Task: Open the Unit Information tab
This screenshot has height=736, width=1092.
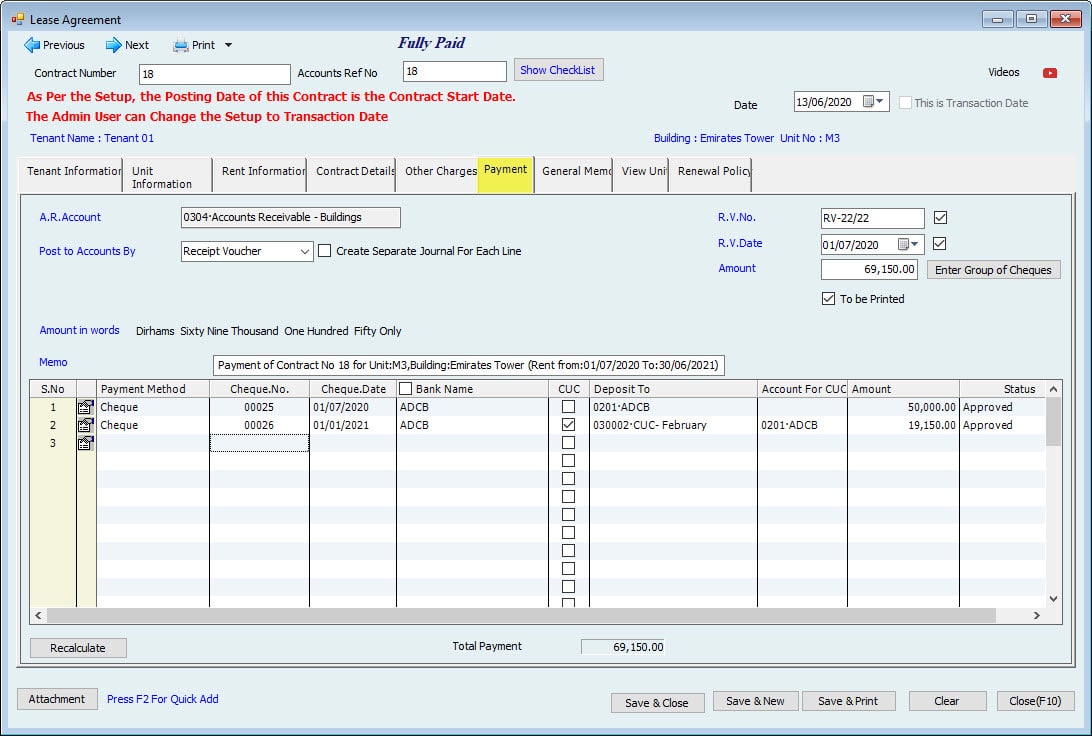Action: click(x=167, y=177)
